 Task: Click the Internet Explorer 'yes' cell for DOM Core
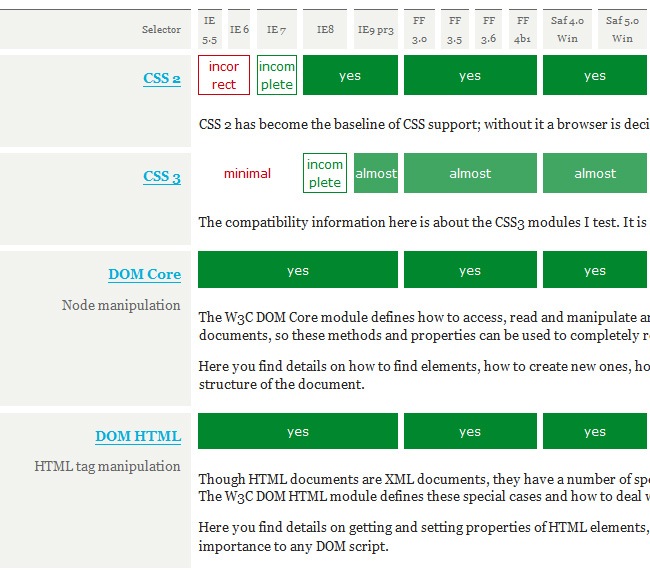tap(298, 271)
